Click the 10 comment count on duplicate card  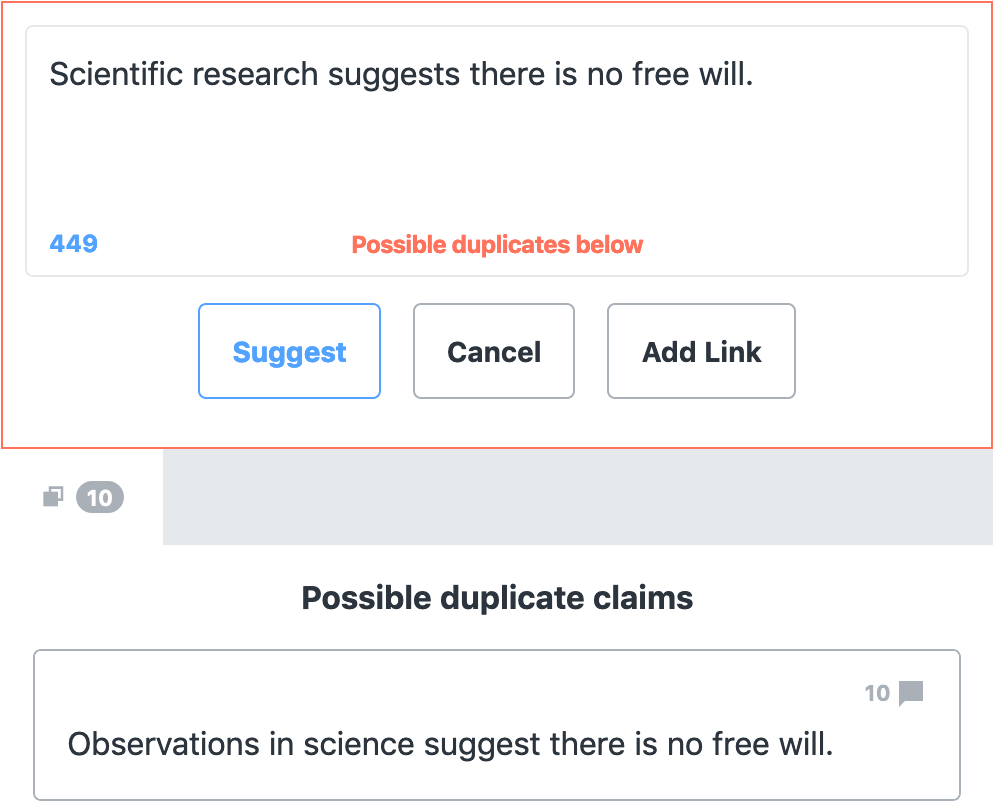877,693
